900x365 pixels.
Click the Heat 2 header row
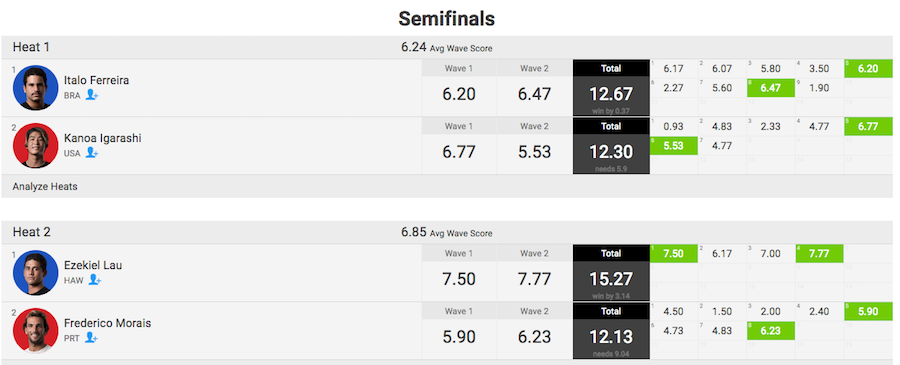coord(447,232)
